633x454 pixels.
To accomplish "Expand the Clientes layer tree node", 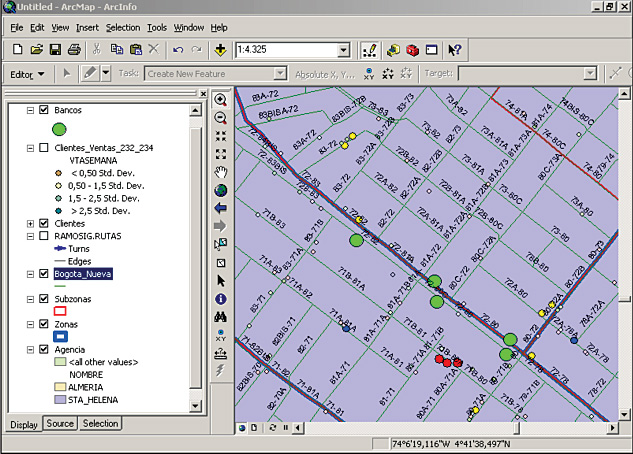I will 30,223.
